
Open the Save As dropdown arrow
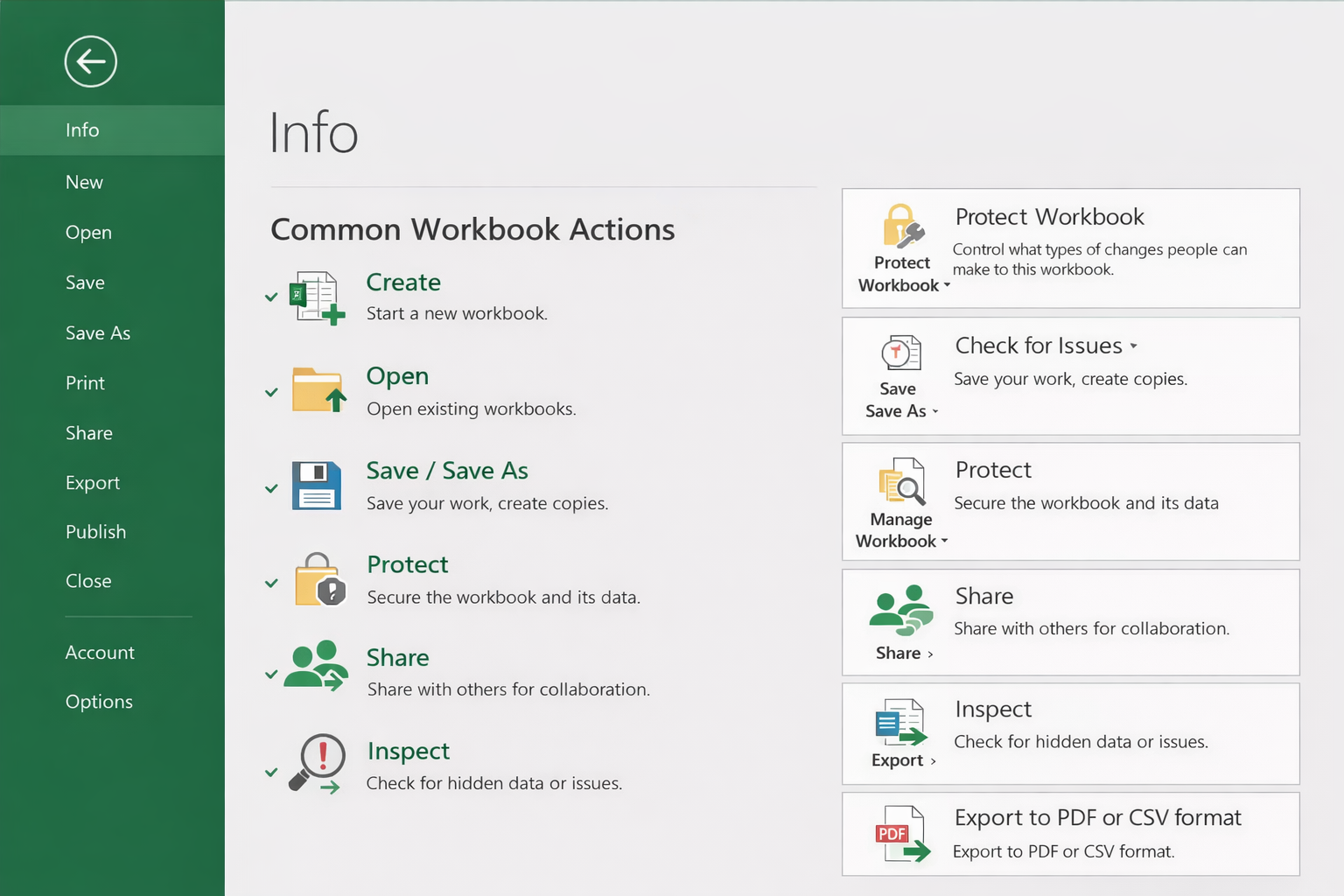(x=935, y=411)
